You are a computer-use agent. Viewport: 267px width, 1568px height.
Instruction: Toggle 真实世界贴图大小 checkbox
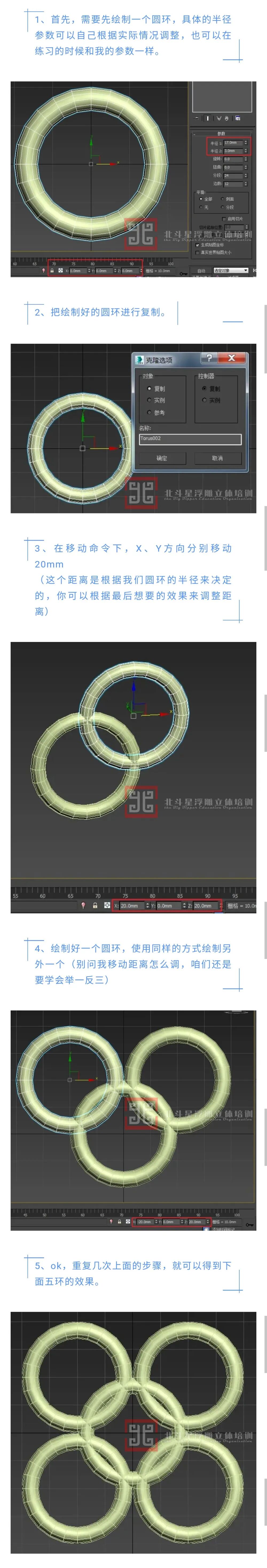pos(197,253)
